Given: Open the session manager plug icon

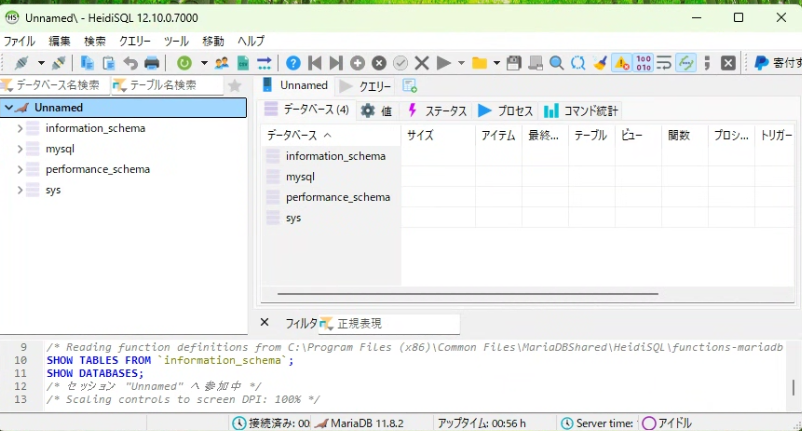Looking at the screenshot, I should click(21, 63).
